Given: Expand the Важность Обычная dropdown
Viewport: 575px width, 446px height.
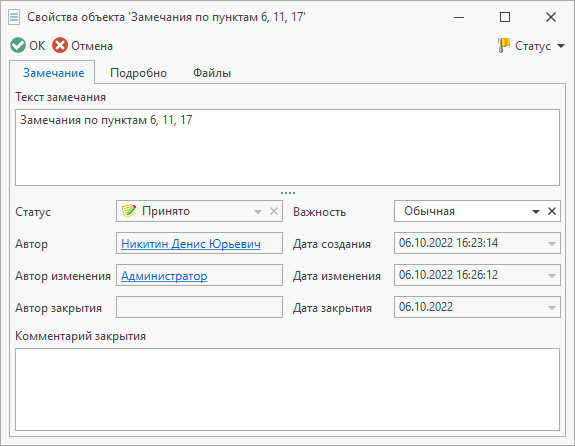Looking at the screenshot, I should coord(536,212).
